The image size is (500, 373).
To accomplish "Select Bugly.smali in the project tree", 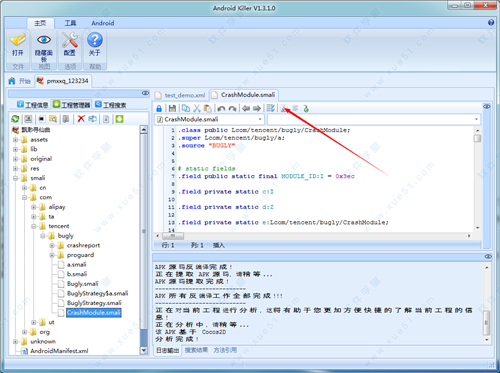I will click(x=82, y=284).
